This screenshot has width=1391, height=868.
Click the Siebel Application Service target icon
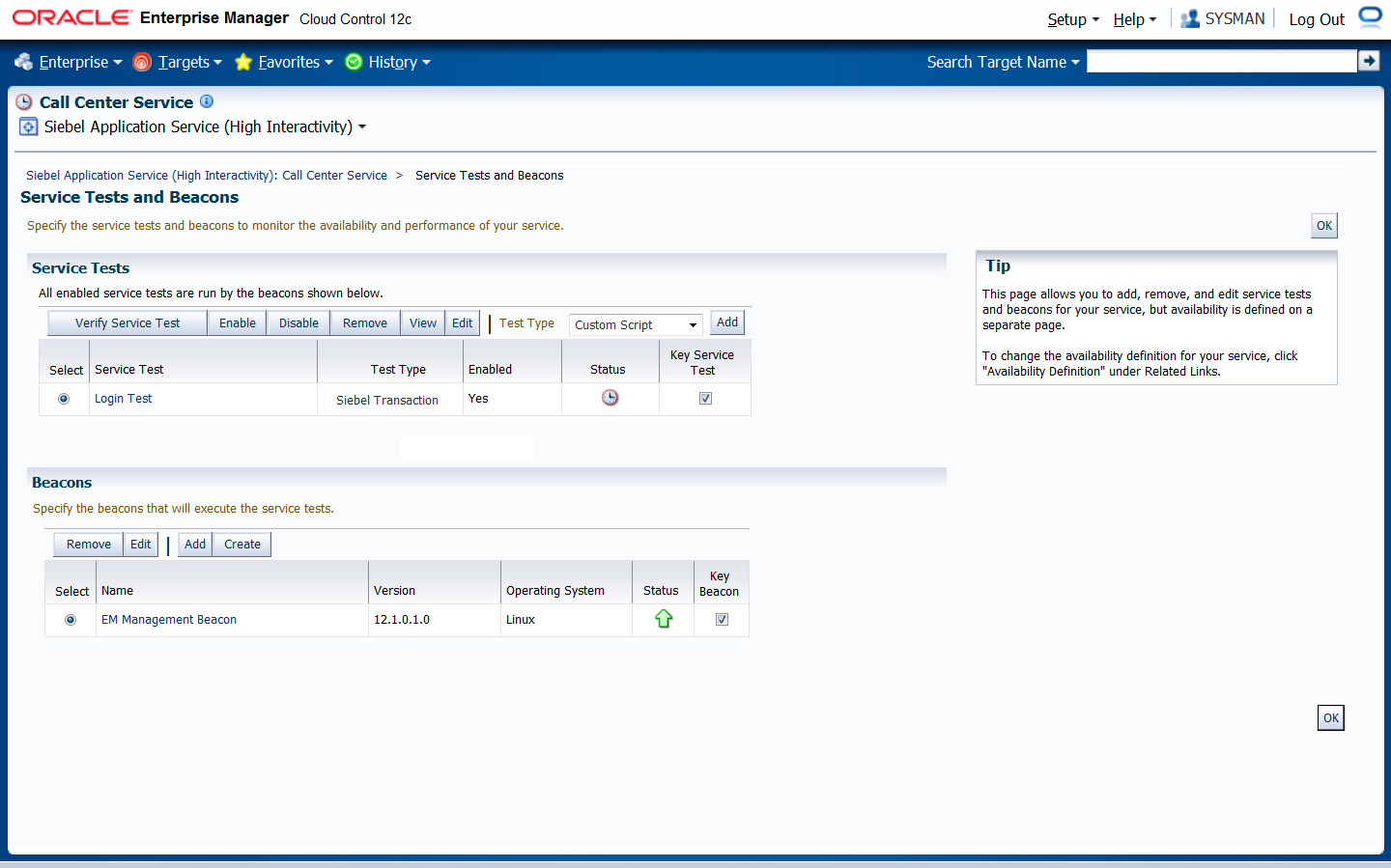pyautogui.click(x=29, y=127)
